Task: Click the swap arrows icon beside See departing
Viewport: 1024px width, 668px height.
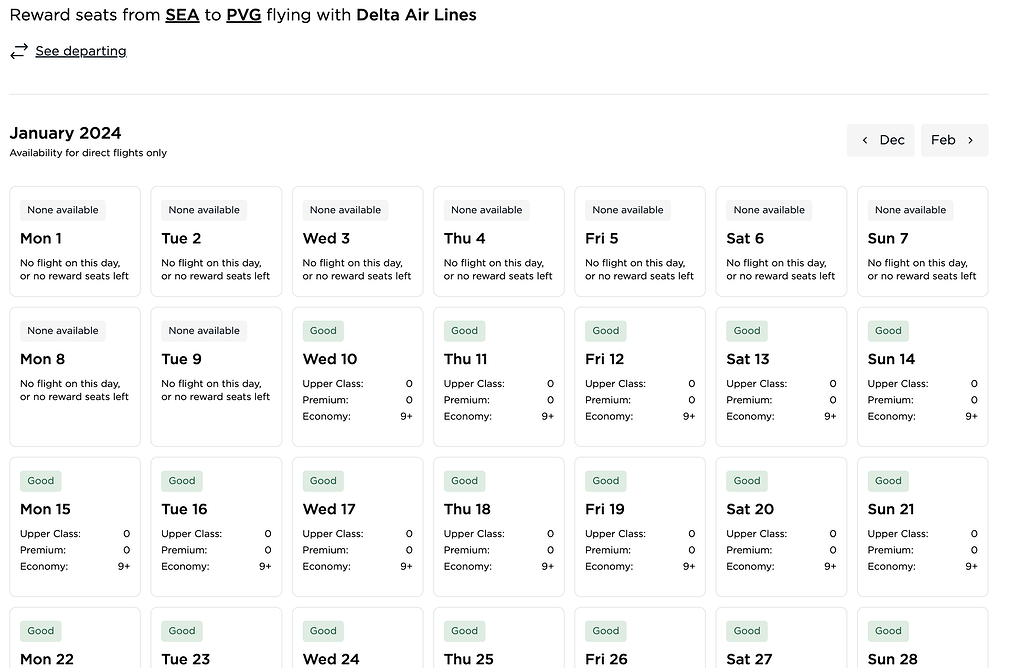Action: [19, 51]
